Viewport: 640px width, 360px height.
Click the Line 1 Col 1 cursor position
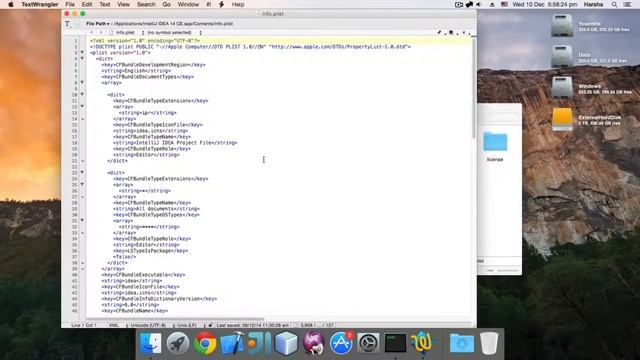click(x=84, y=325)
